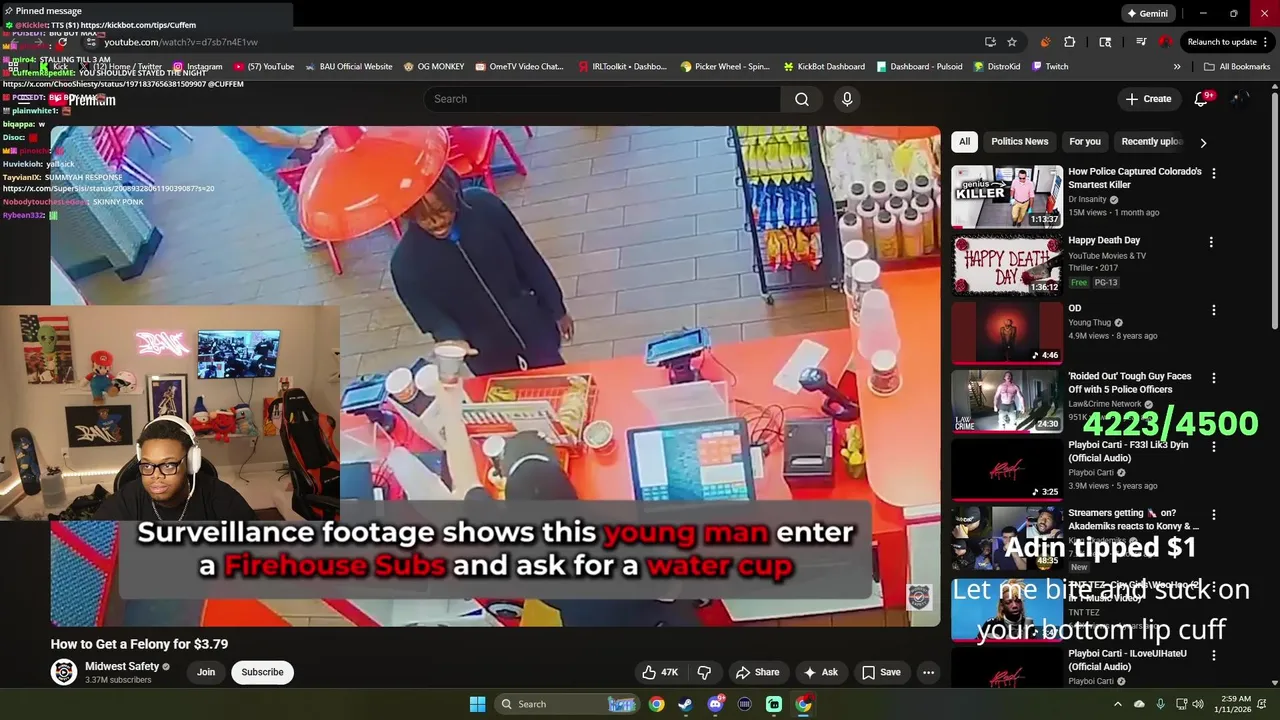Open OD by Young Thug thumbnail
Image resolution: width=1280 pixels, height=720 pixels.
(1006, 333)
